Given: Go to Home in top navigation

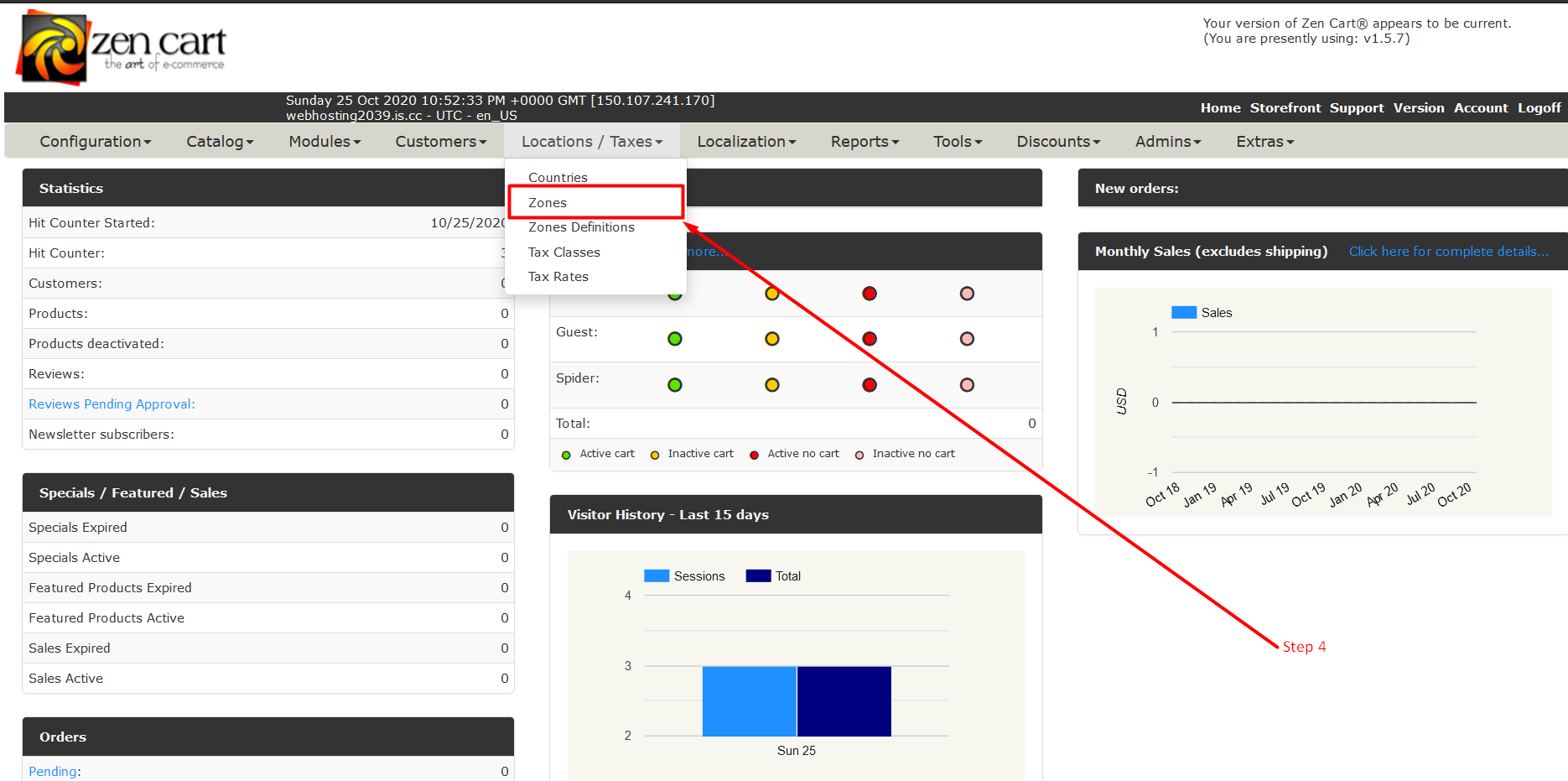Looking at the screenshot, I should pyautogui.click(x=1220, y=108).
